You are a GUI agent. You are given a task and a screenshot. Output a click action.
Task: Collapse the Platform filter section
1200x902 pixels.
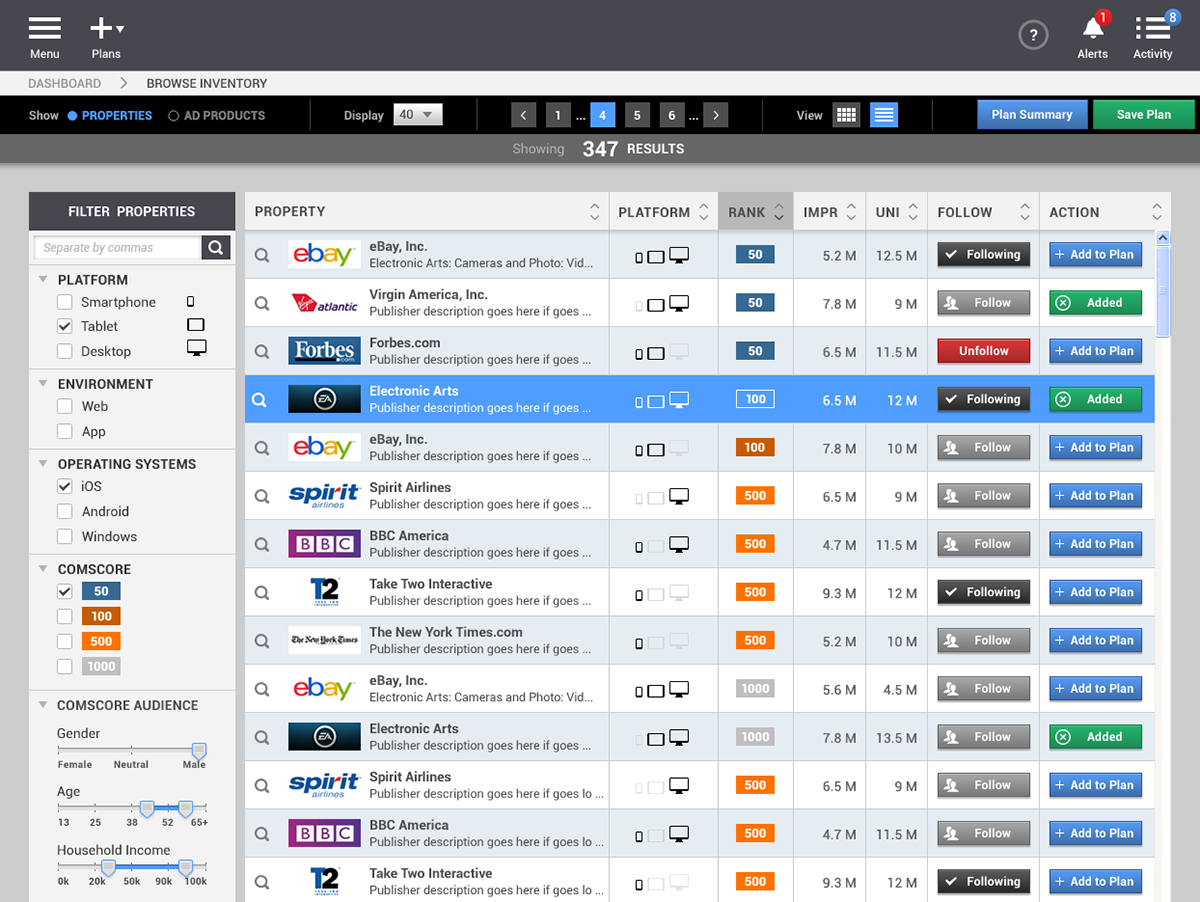tap(43, 279)
